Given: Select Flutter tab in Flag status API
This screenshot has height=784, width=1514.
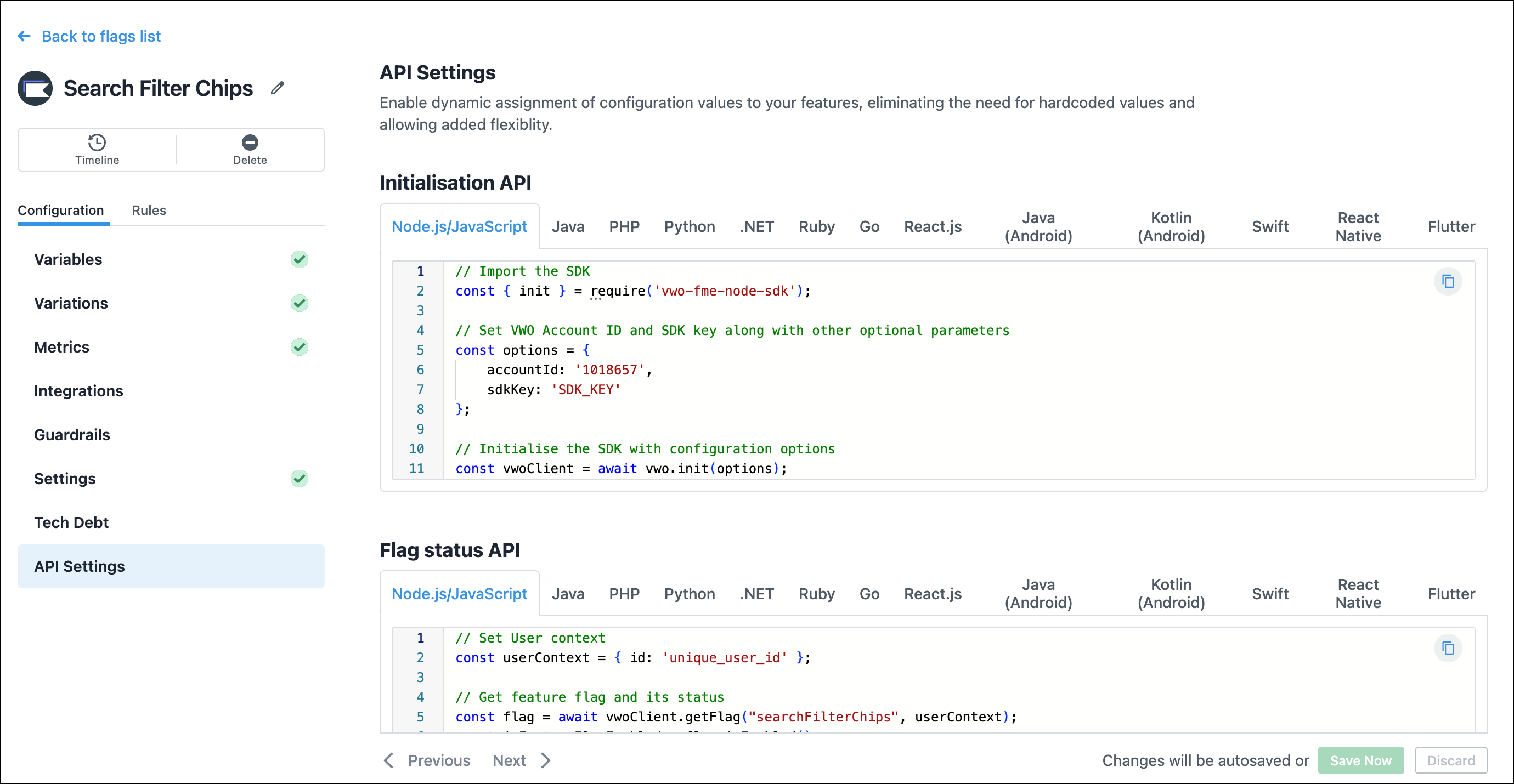Looking at the screenshot, I should 1450,594.
